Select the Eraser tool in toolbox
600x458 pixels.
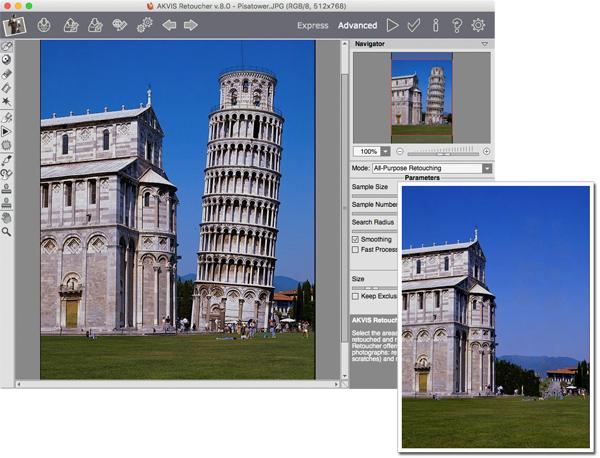tap(7, 73)
